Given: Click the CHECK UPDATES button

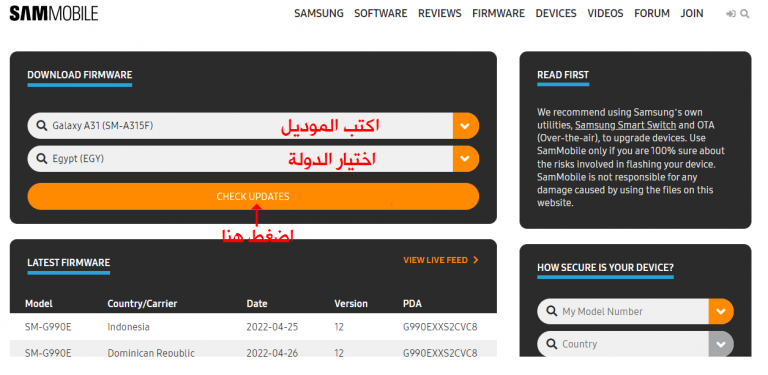Looking at the screenshot, I should tap(253, 196).
